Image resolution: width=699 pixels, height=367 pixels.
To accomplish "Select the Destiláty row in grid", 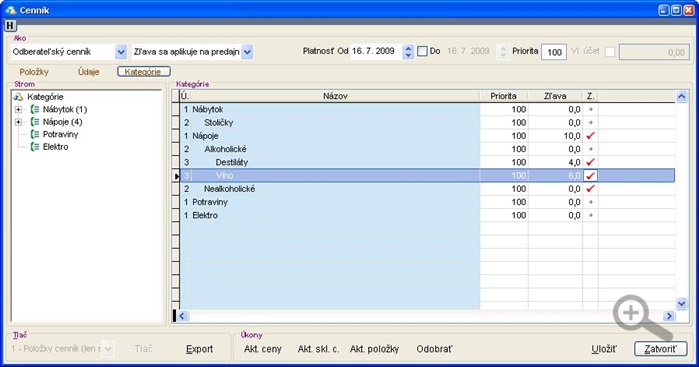I will coord(427,162).
